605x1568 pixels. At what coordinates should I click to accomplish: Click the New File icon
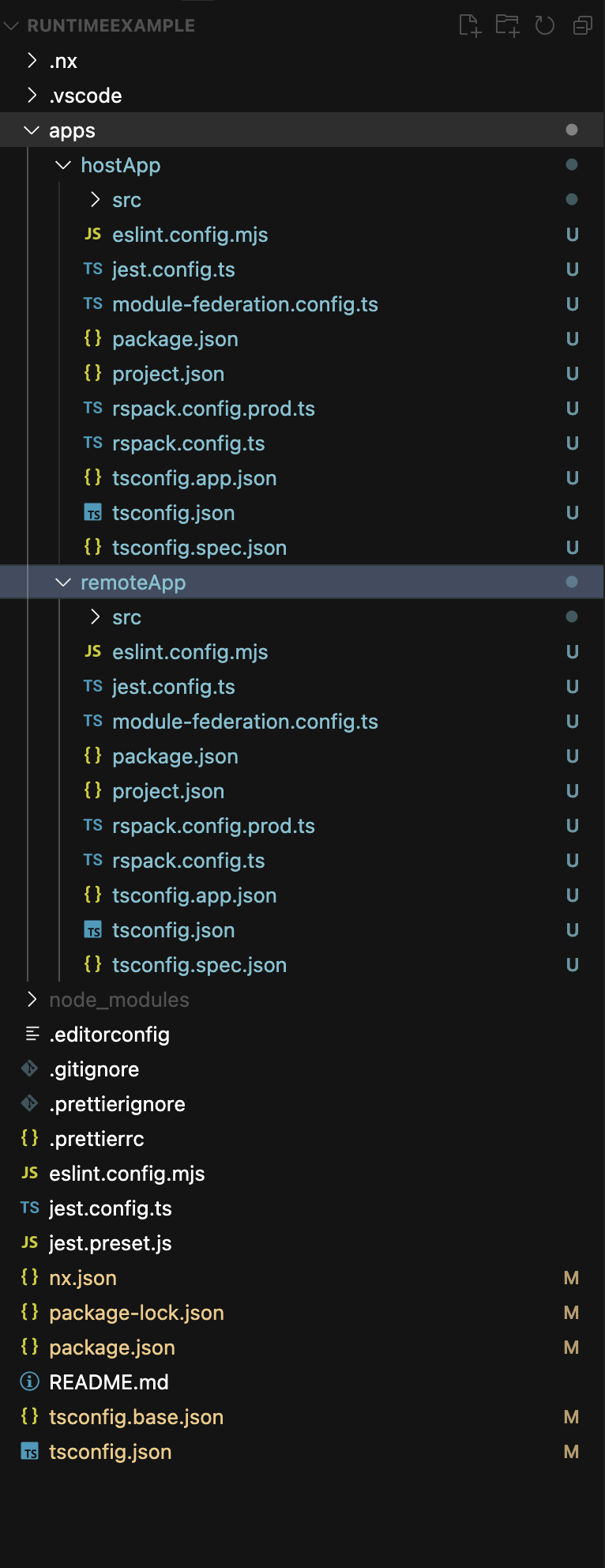(x=469, y=25)
